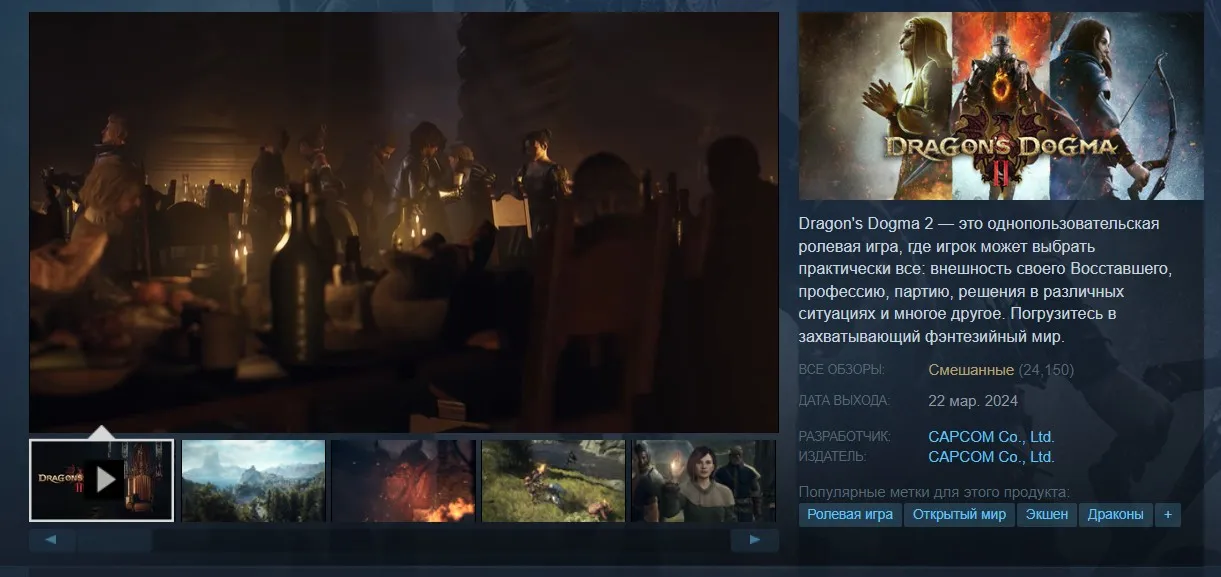Move the thumbnail strip scrollbar handle
The height and width of the screenshot is (577, 1221).
coord(115,540)
